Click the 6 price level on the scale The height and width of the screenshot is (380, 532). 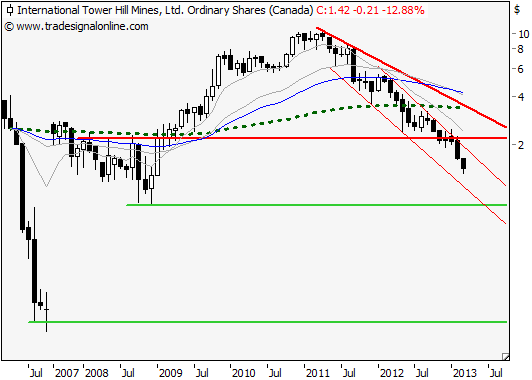521,69
